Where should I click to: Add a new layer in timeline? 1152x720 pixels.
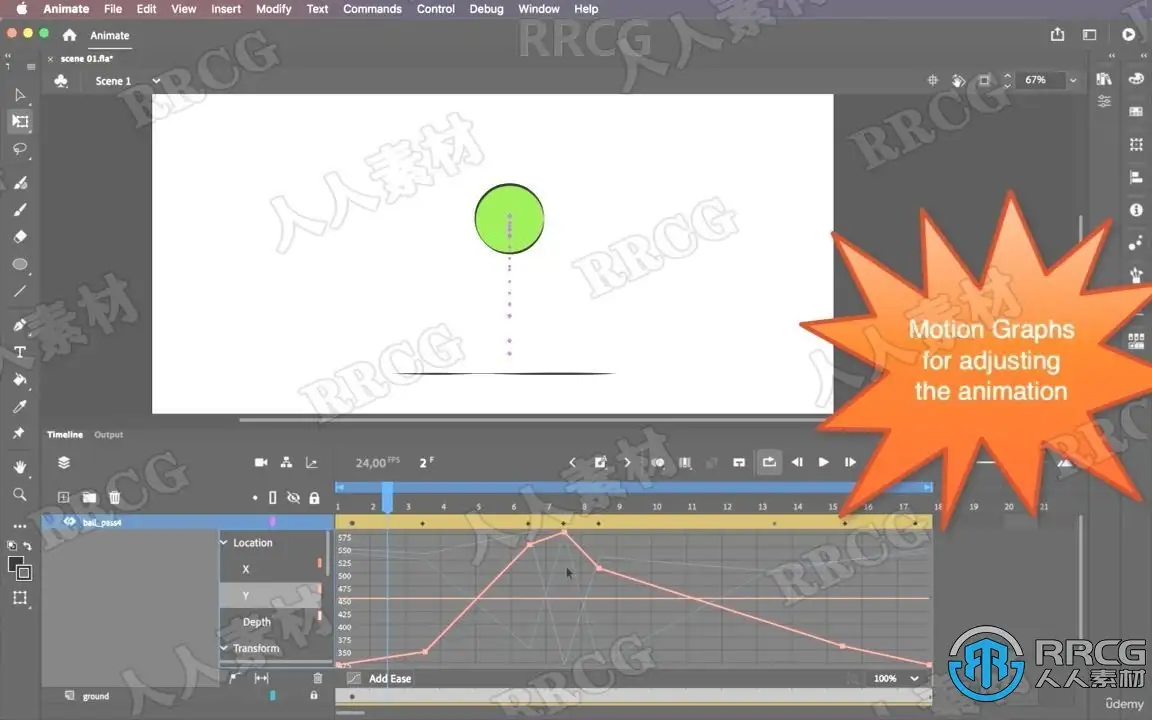click(64, 497)
